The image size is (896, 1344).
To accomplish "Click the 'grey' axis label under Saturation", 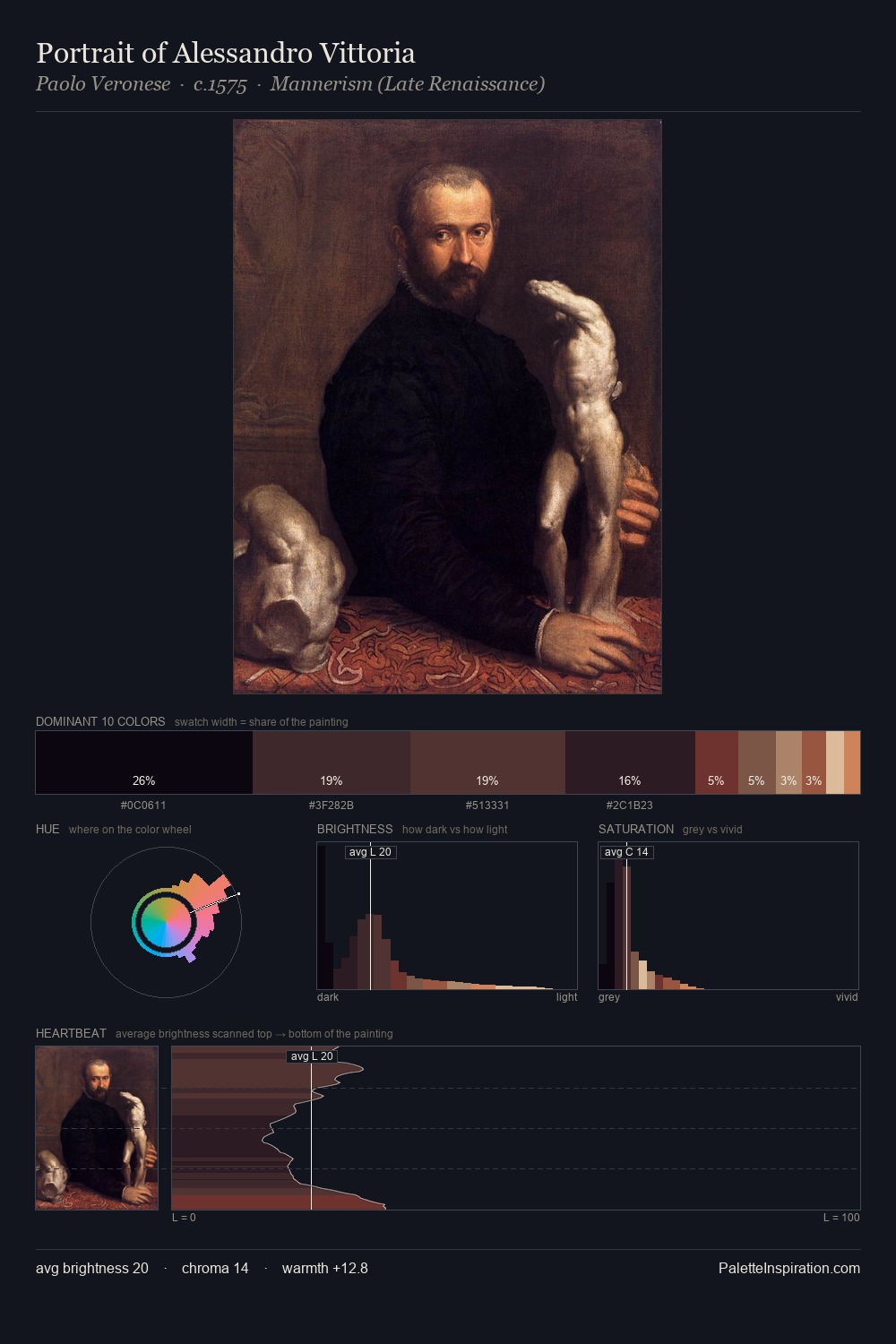I will pos(609,997).
